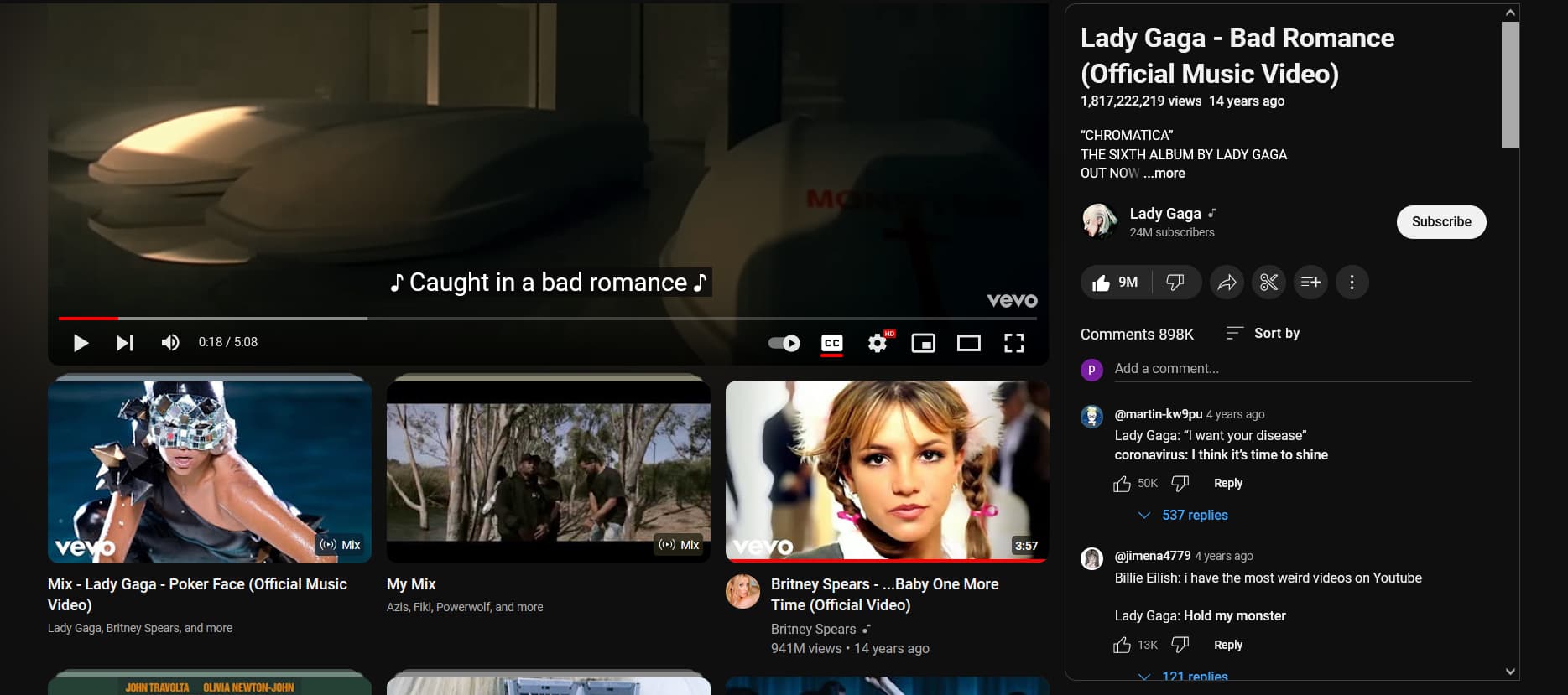
Task: Toggle the autoplay switch
Action: (x=784, y=343)
